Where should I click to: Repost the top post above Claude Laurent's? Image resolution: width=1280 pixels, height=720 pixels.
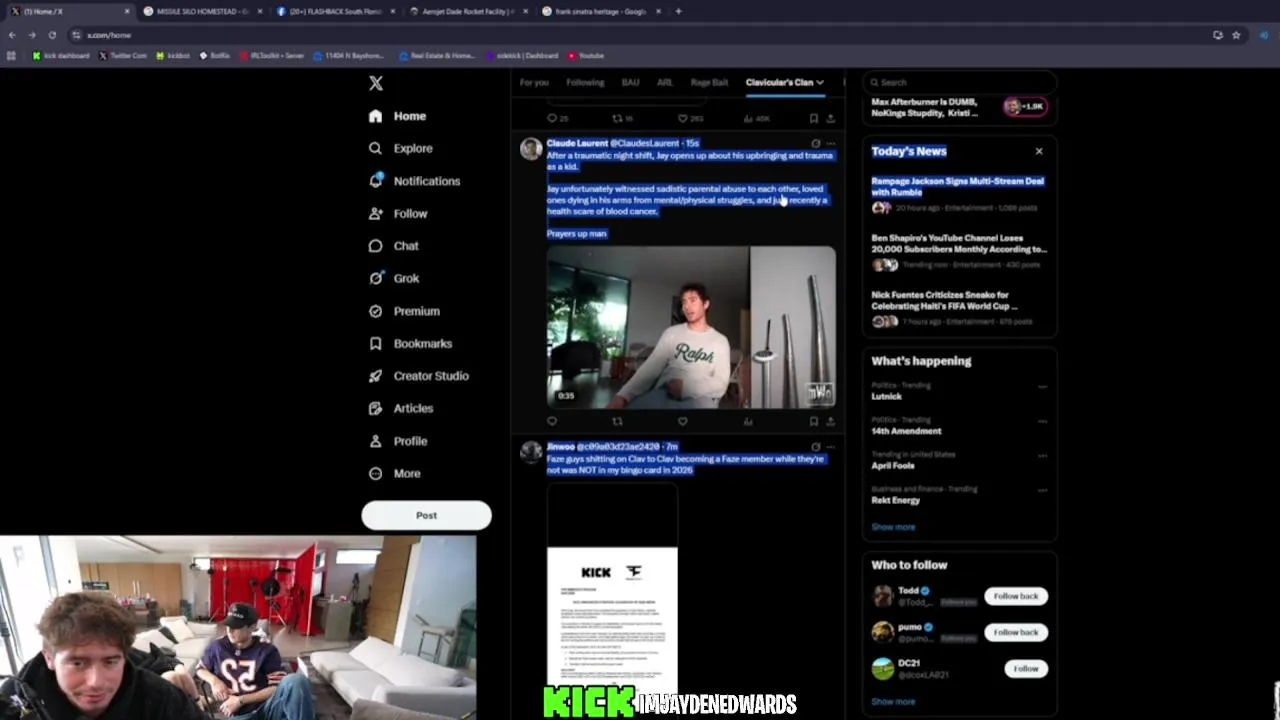[x=622, y=118]
